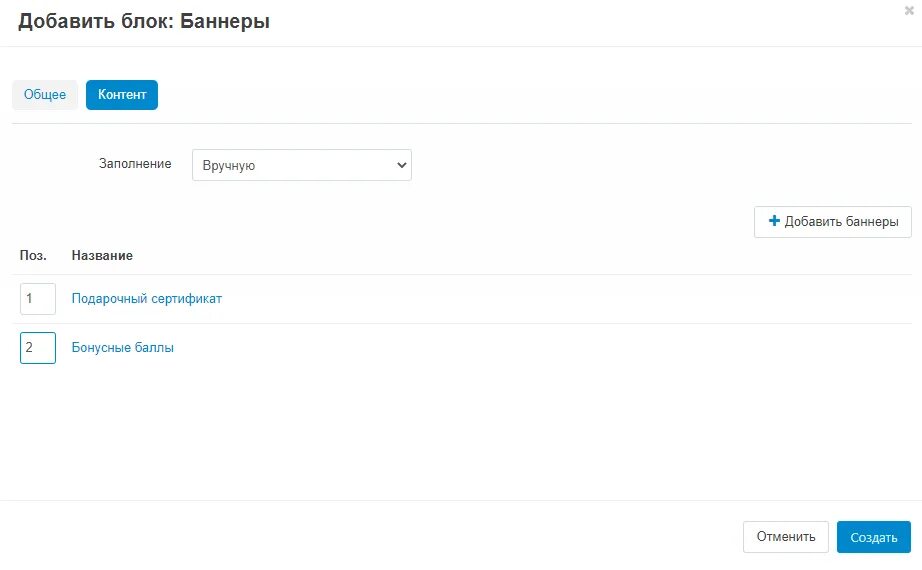The height and width of the screenshot is (570, 922).
Task: Select the blank area of Подарочный сертификат row
Action: [x=564, y=299]
